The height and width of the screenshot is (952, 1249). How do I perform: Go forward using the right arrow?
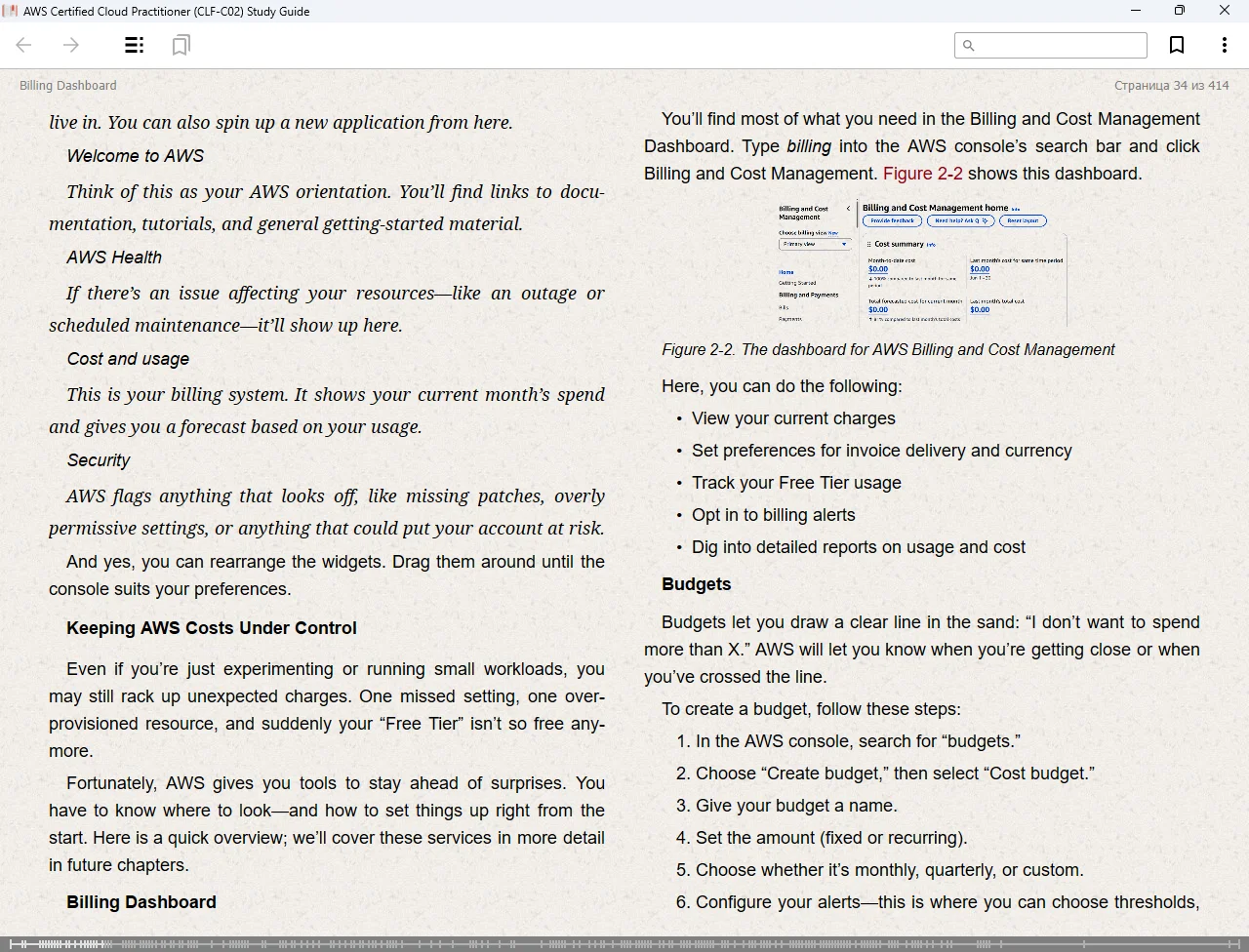[x=71, y=45]
